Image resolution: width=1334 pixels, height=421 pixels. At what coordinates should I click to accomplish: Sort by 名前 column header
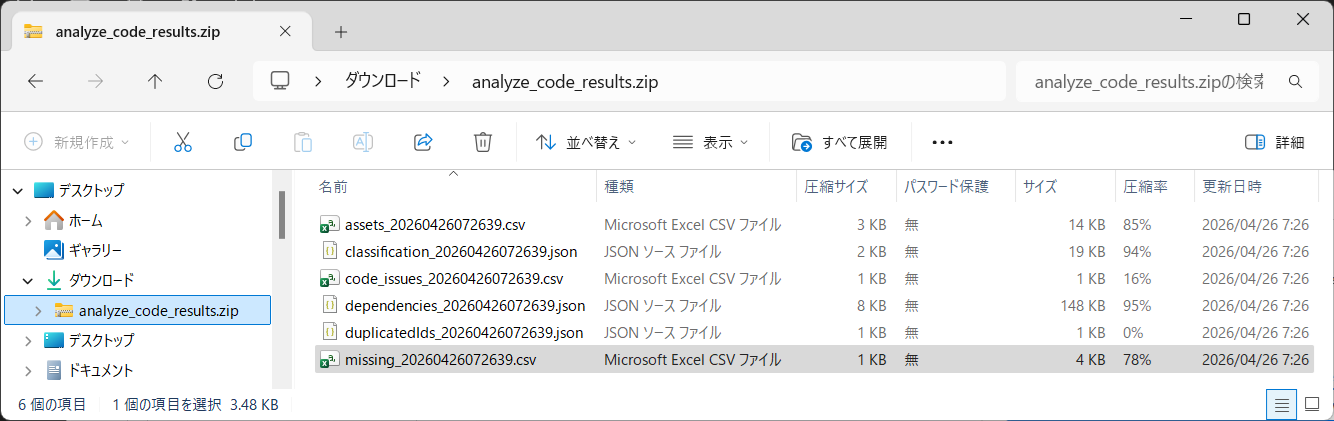tap(333, 186)
